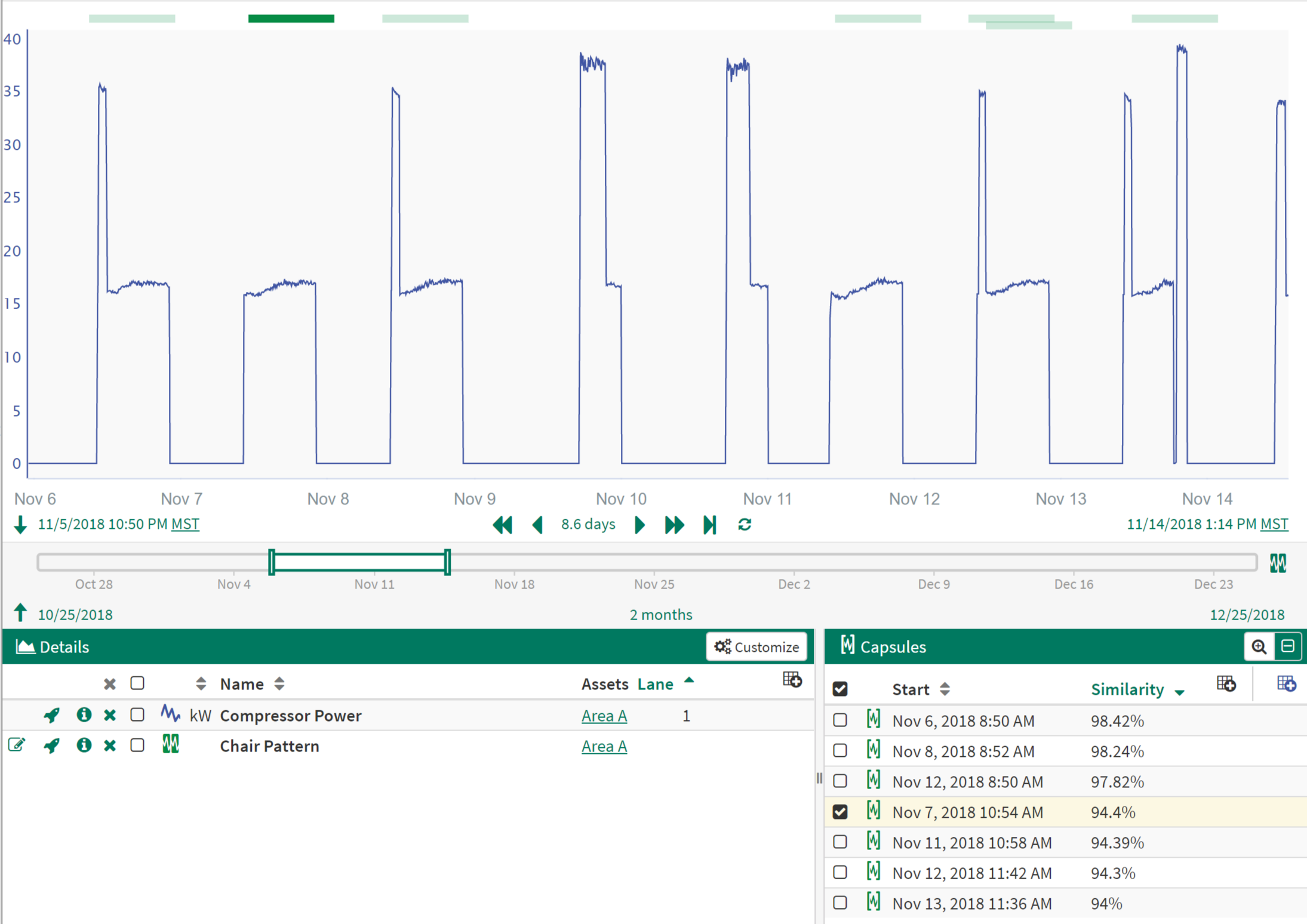
Task: Toggle the Compressor Power row checkbox
Action: click(137, 714)
